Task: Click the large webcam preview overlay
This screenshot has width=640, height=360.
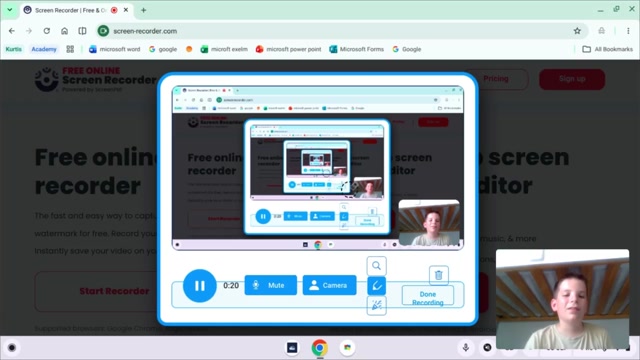Action: (x=562, y=299)
